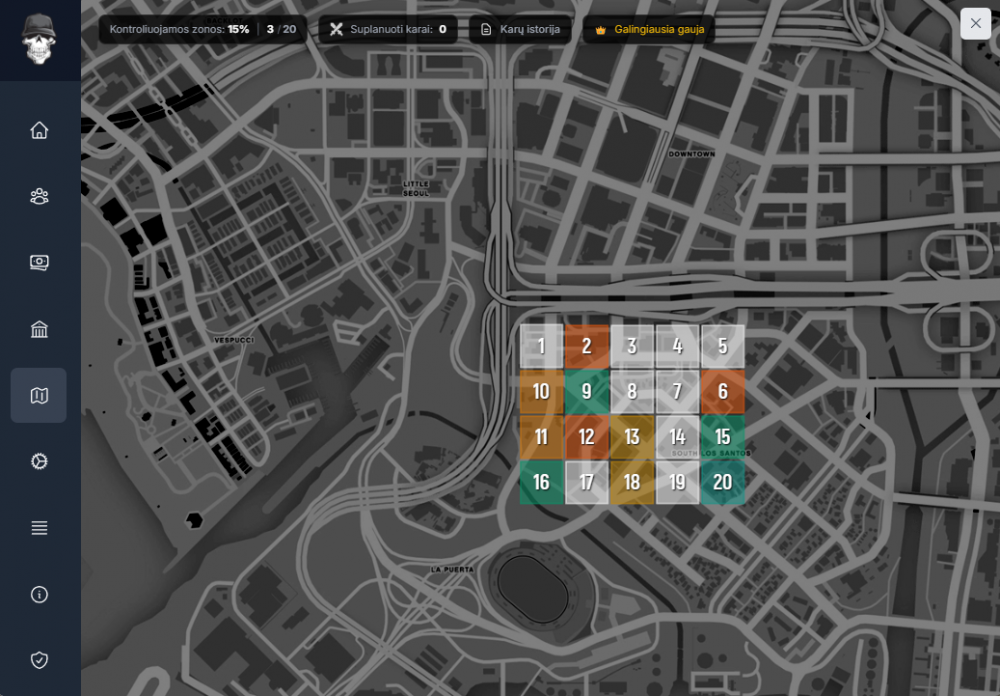Click the Suplanuoti karai counter
The image size is (1000, 696).
(388, 29)
